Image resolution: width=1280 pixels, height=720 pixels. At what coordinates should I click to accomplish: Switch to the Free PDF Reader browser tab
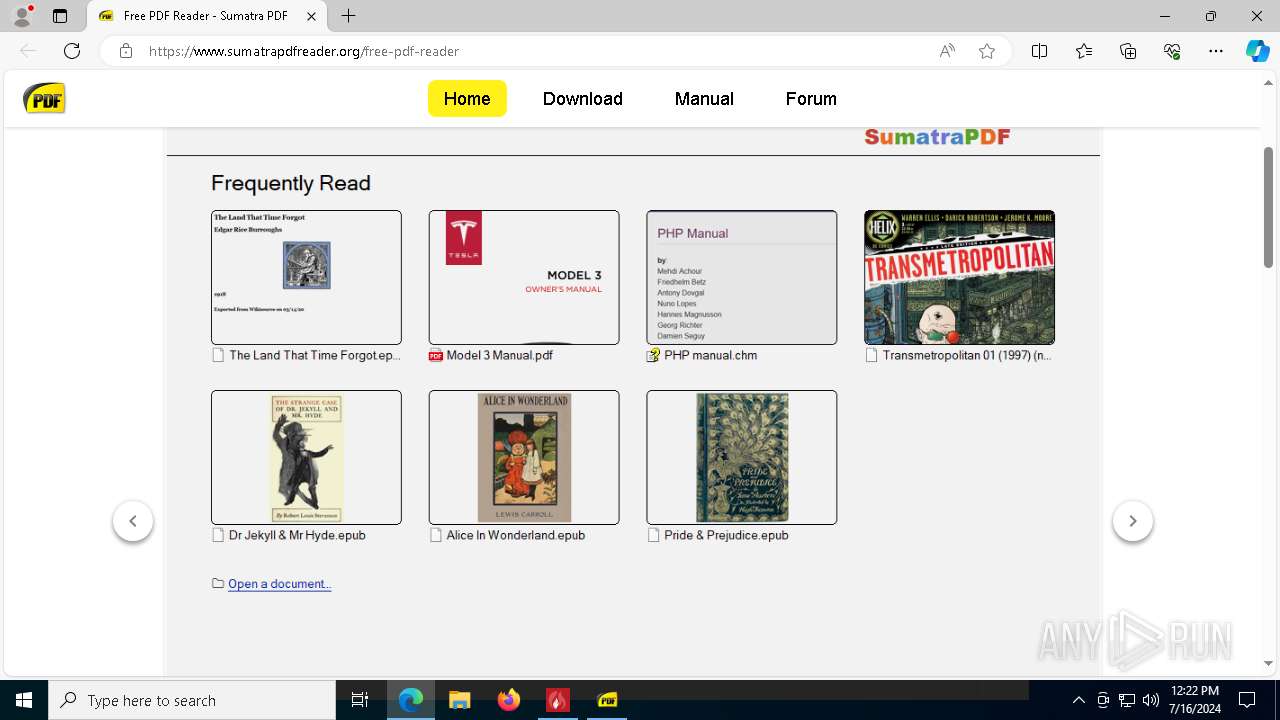coord(205,16)
